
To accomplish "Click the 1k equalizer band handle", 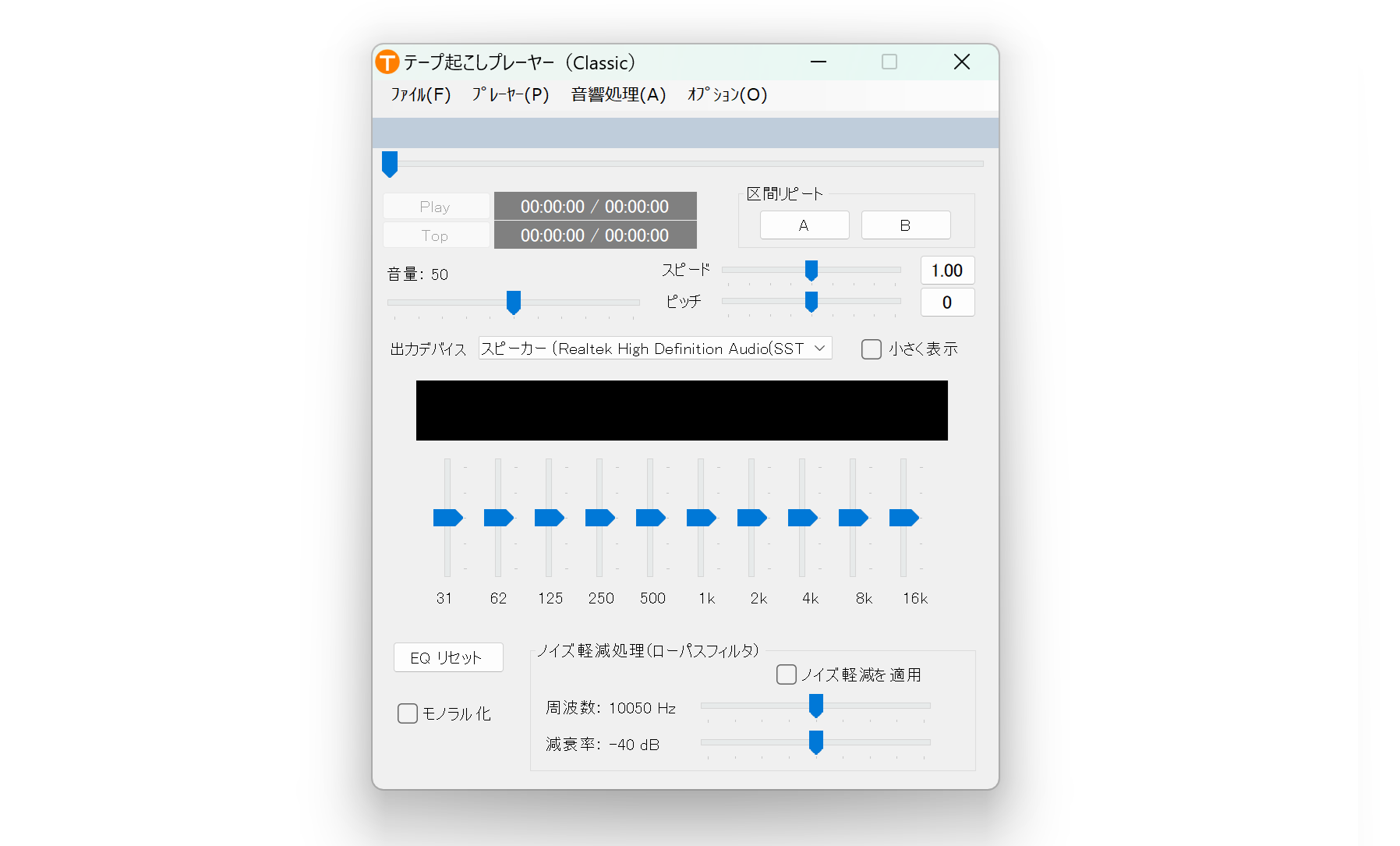I will coord(701,518).
